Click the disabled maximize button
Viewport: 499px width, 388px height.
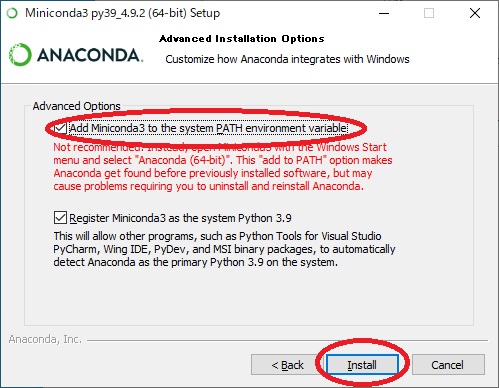429,13
